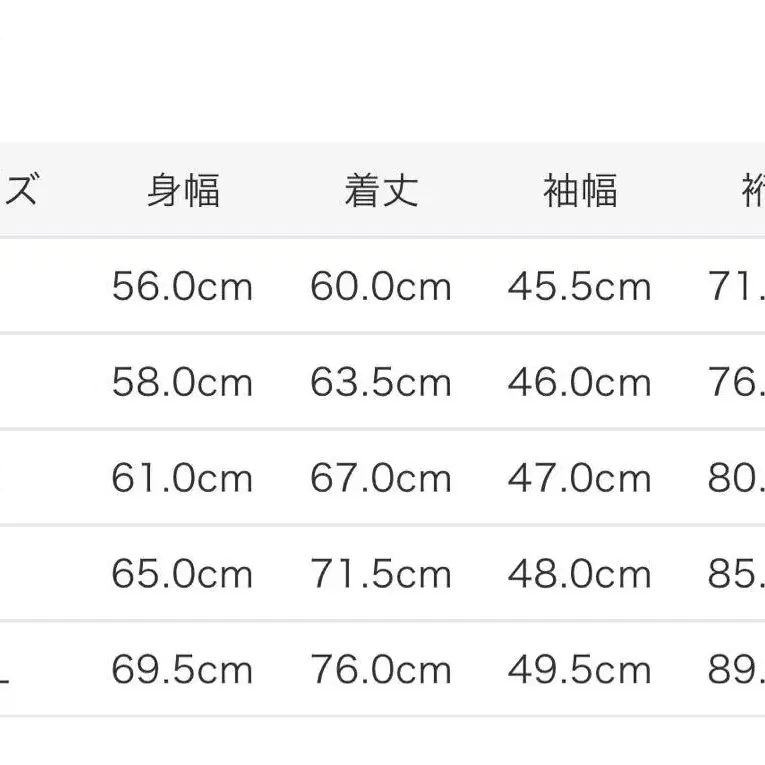Select the 46.0cm cell
Screen dimensions: 765x765
(580, 383)
